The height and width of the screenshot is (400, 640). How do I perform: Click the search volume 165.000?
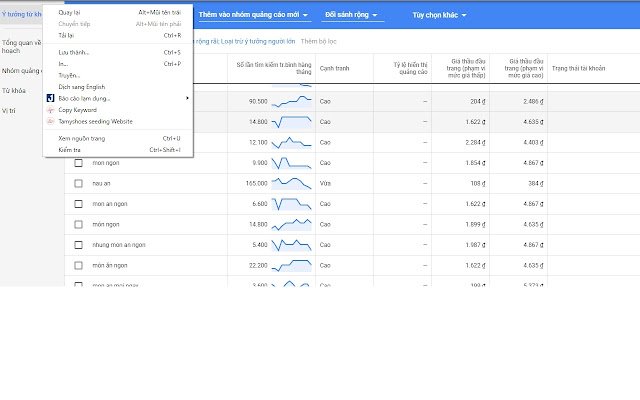(x=256, y=183)
